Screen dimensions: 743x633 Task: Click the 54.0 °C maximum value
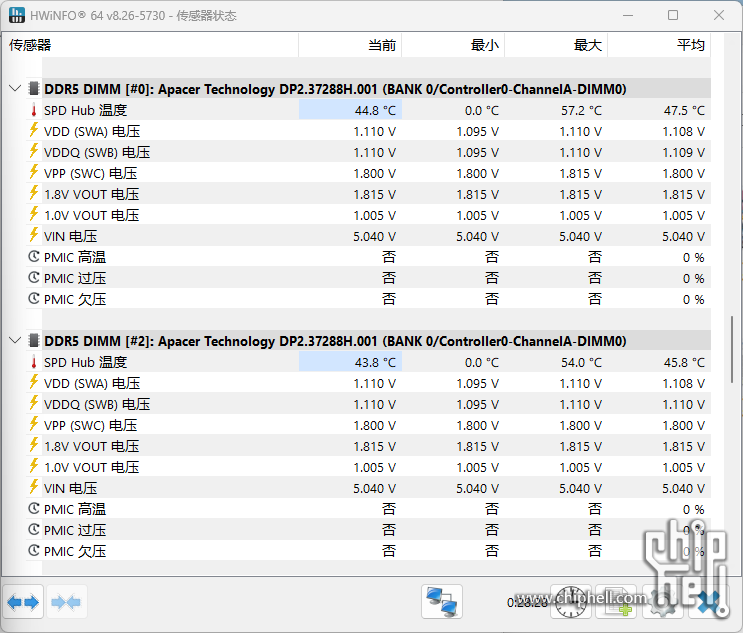[581, 363]
